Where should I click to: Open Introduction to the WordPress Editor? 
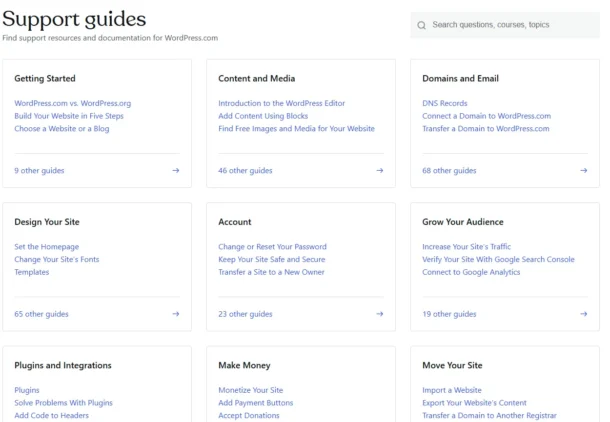[x=282, y=103]
